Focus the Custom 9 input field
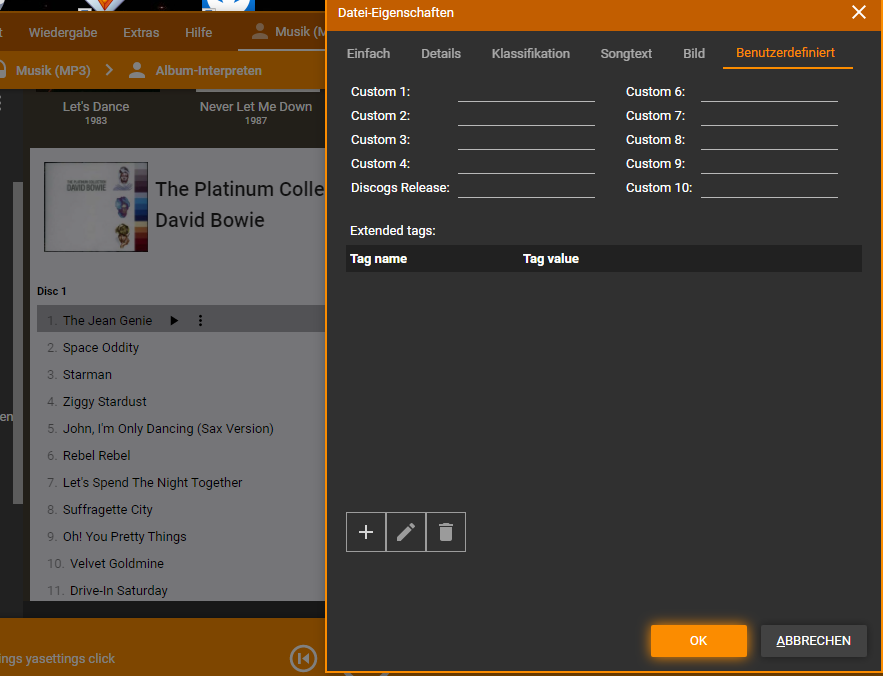This screenshot has height=676, width=883. point(769,164)
